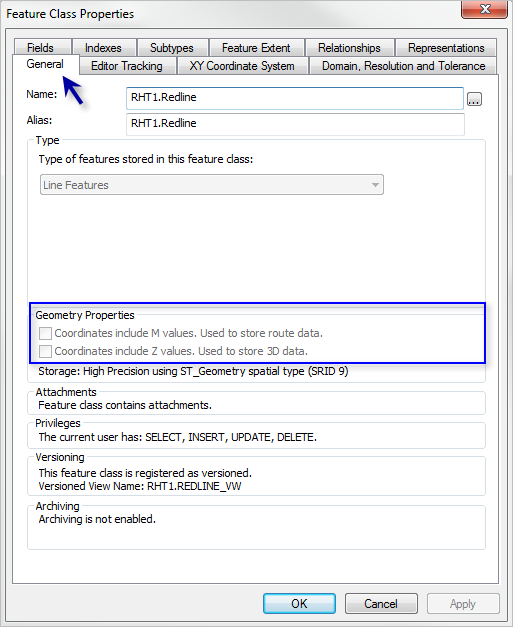Click the Versioned View Name line
This screenshot has height=627, width=513.
click(x=140, y=486)
